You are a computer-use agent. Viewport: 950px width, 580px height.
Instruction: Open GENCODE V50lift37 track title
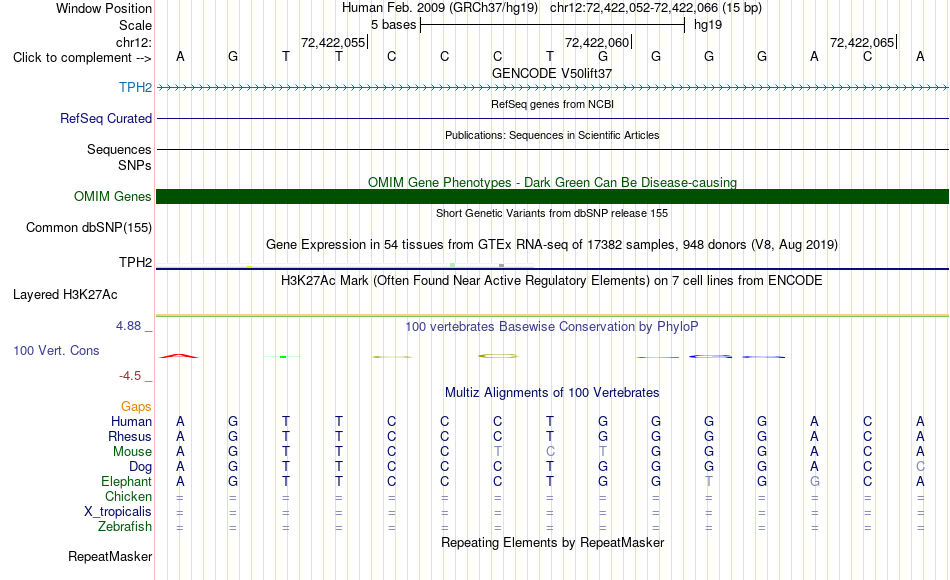(x=551, y=73)
